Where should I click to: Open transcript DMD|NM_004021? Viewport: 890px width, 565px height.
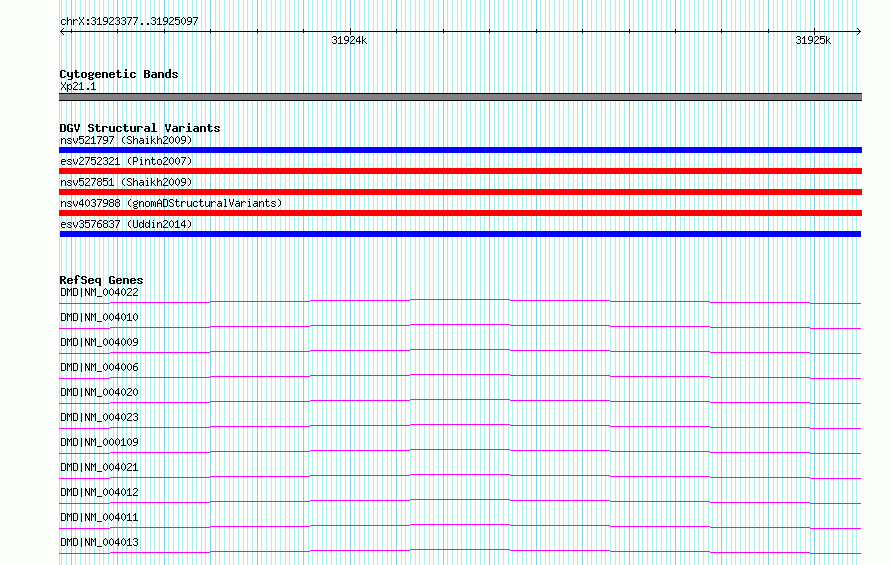(99, 467)
